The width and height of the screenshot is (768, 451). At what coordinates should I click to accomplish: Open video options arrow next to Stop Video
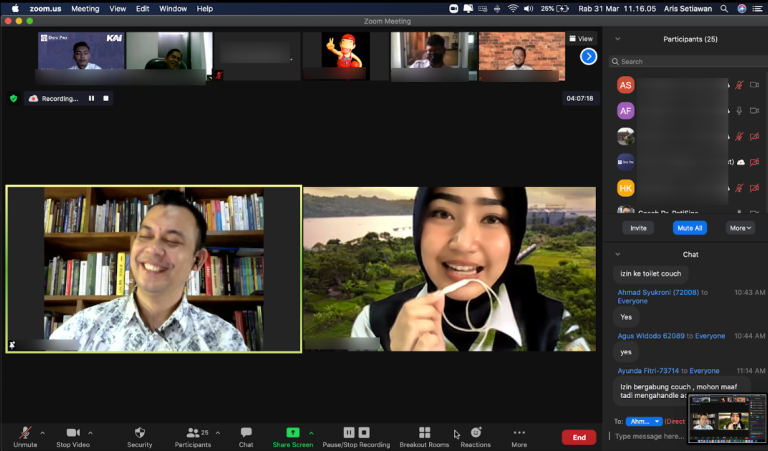pyautogui.click(x=90, y=433)
